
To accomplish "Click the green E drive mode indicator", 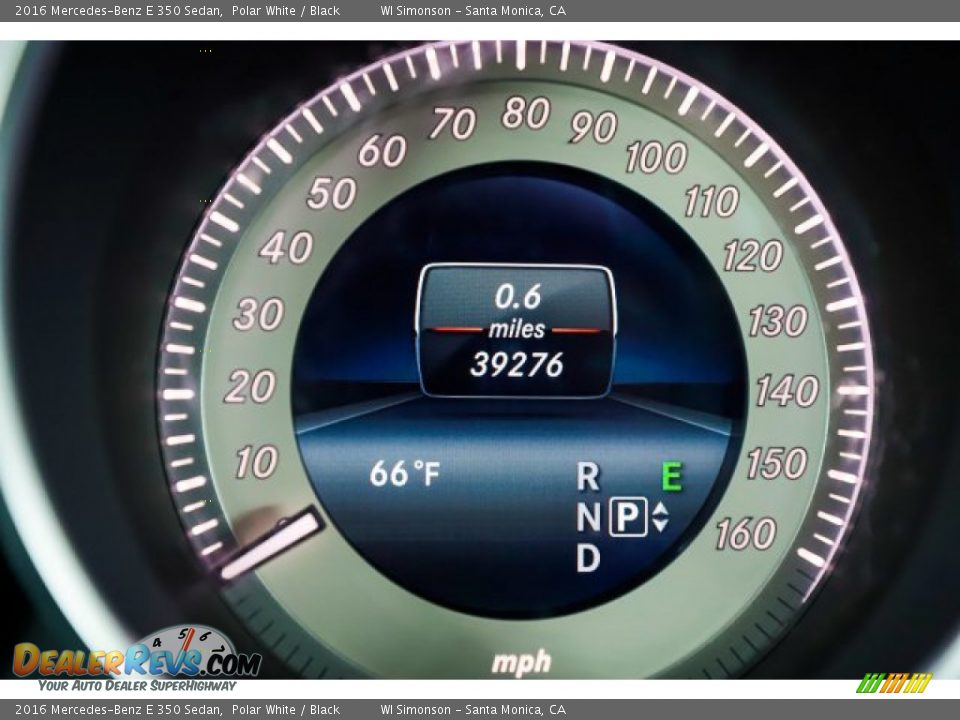I will click(671, 477).
